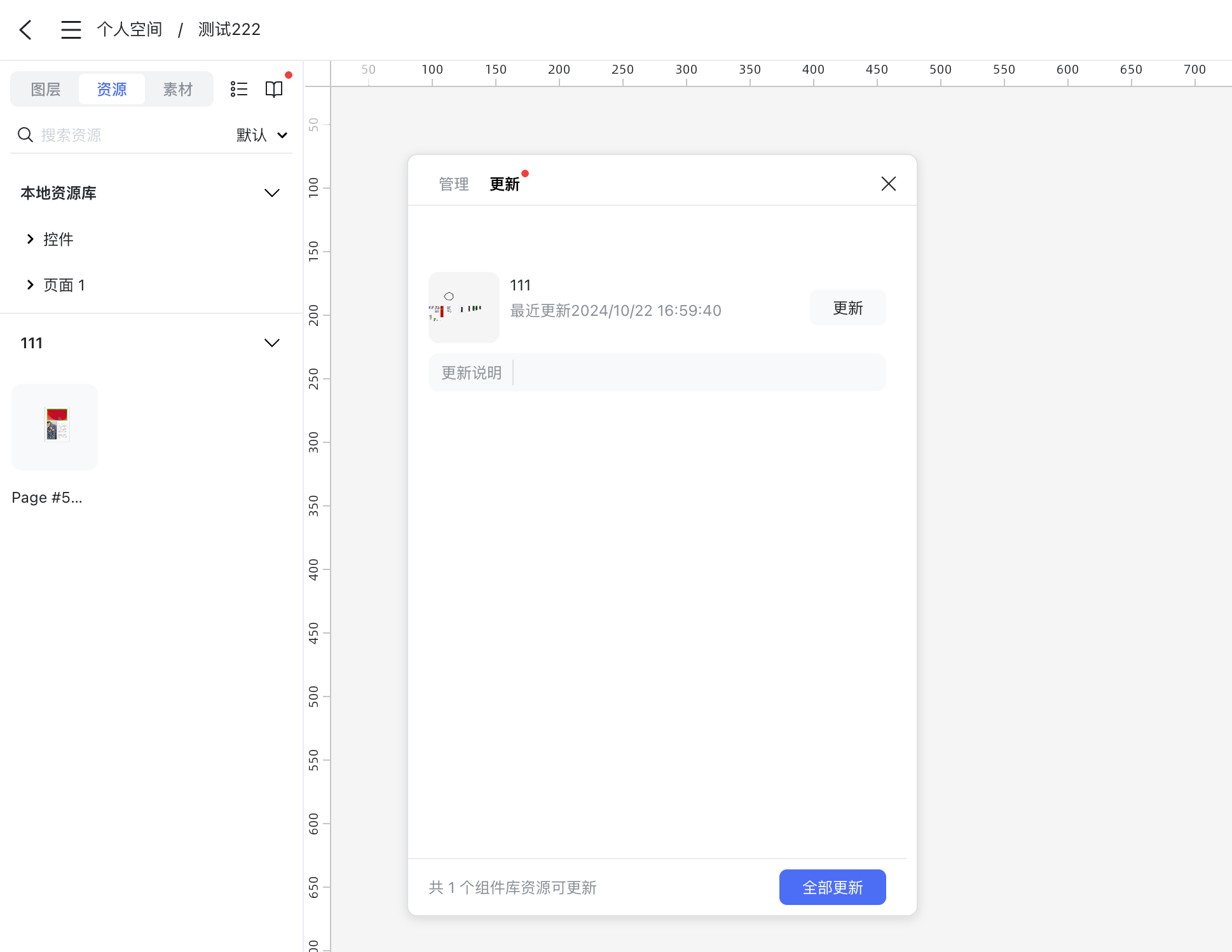The height and width of the screenshot is (952, 1232).
Task: Switch to the 图层 tab
Action: (x=46, y=89)
